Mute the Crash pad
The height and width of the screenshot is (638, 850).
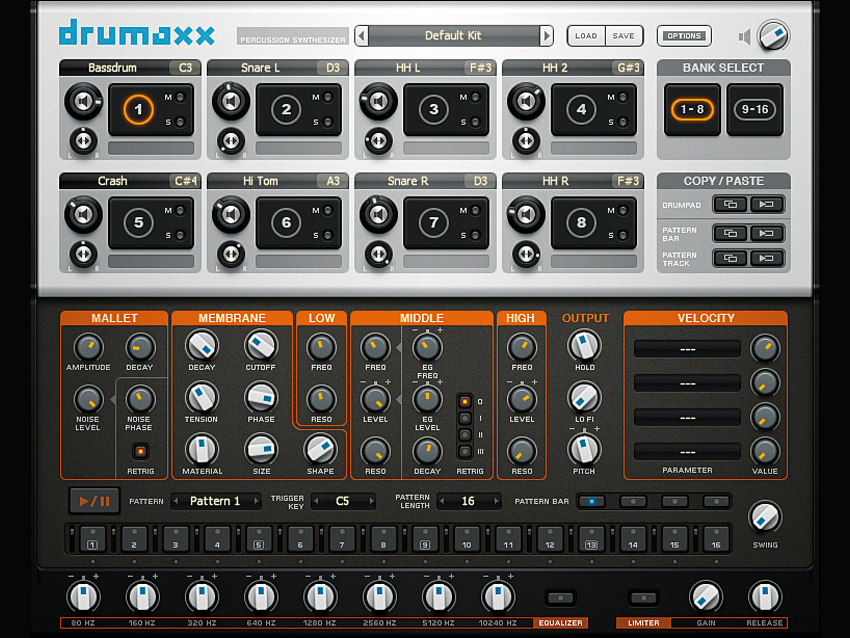point(180,210)
